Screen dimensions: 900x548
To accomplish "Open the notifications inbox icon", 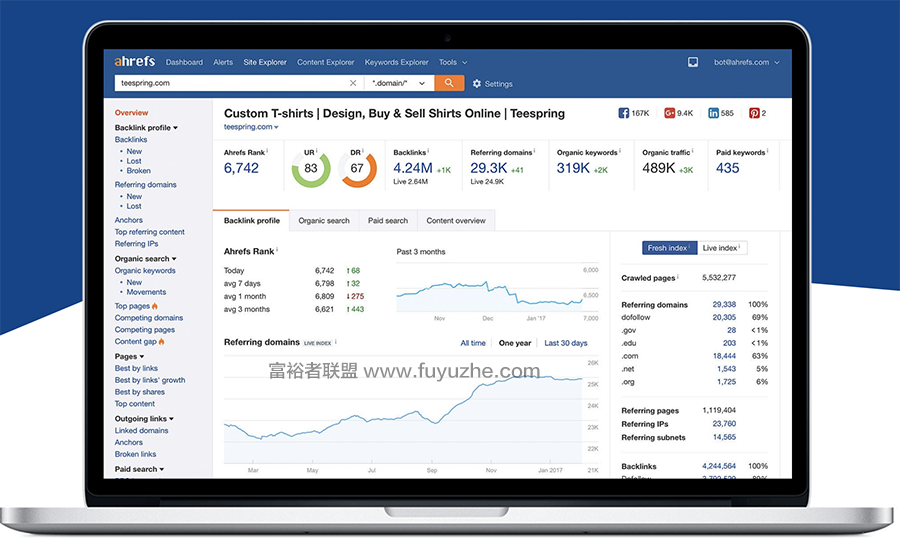I will (x=693, y=62).
